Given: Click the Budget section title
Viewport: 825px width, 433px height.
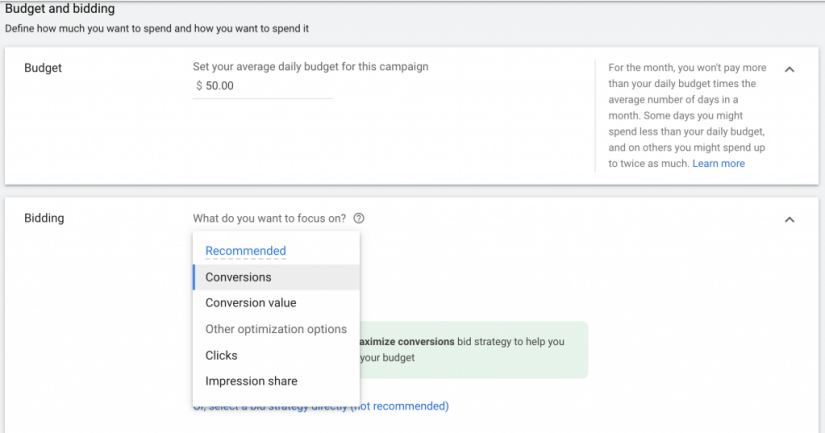Looking at the screenshot, I should (43, 68).
